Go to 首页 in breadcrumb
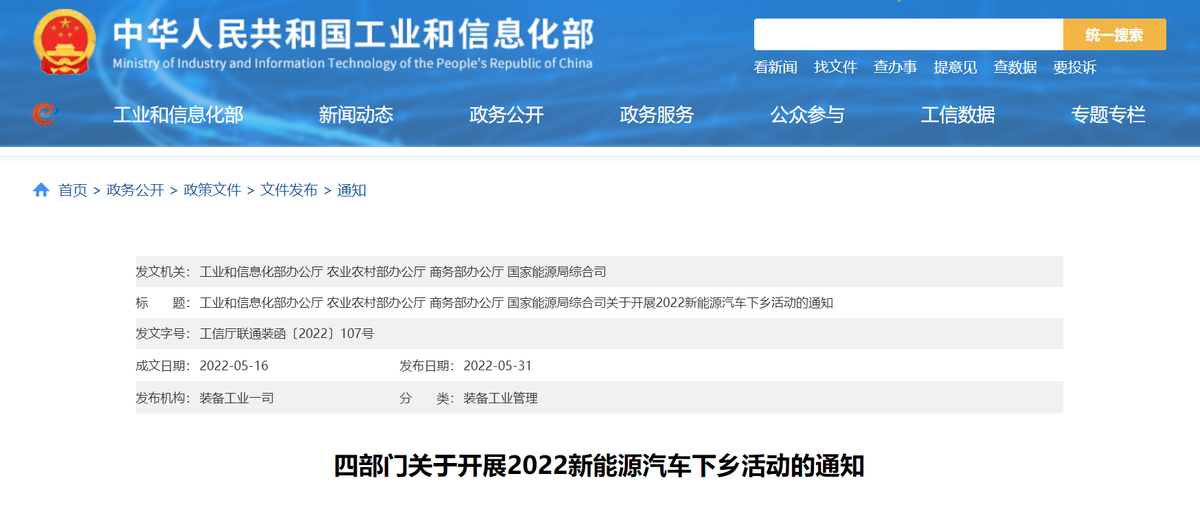The image size is (1200, 509). tap(73, 190)
